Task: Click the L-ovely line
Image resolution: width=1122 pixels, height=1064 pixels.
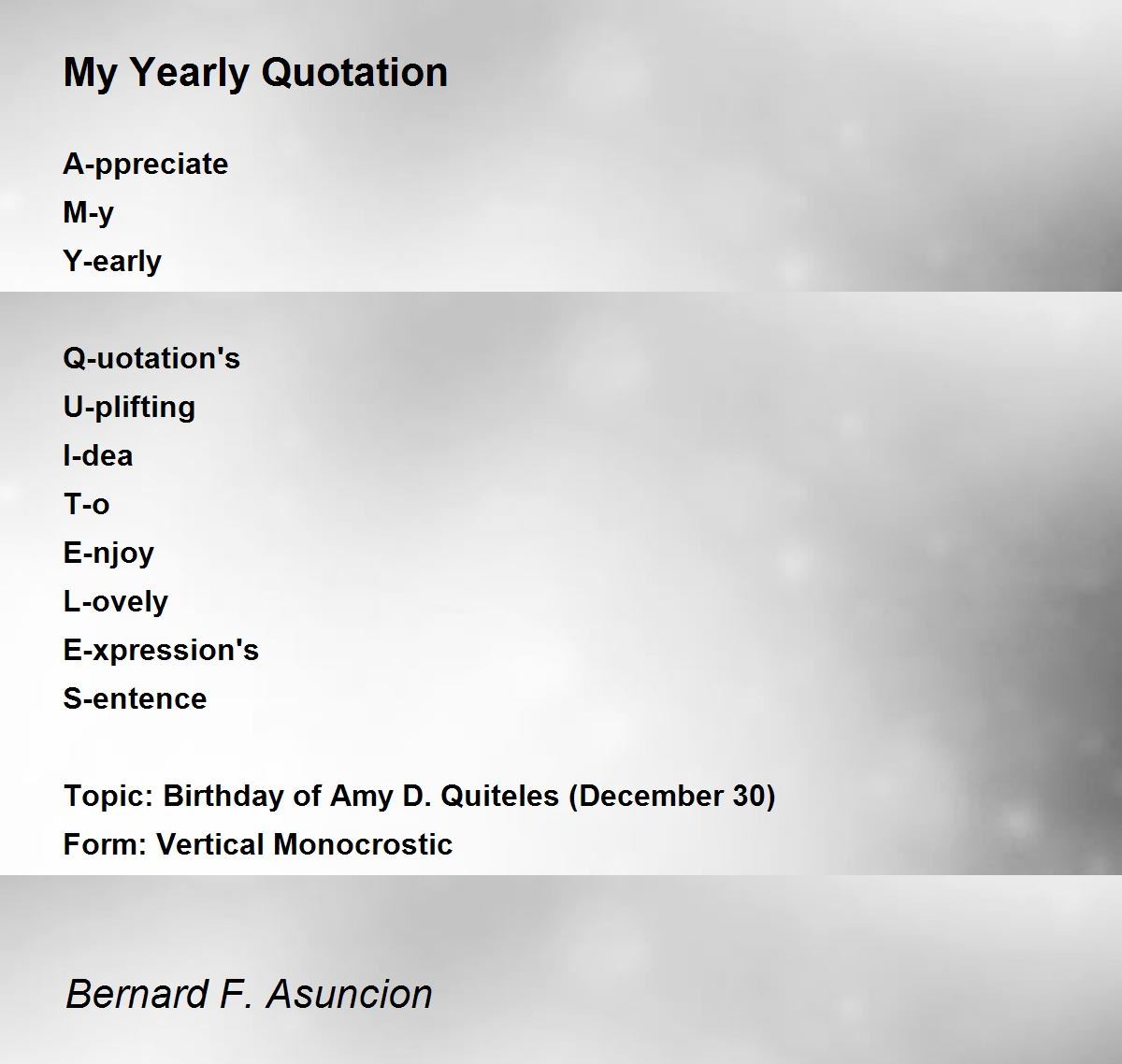Action: tap(116, 602)
